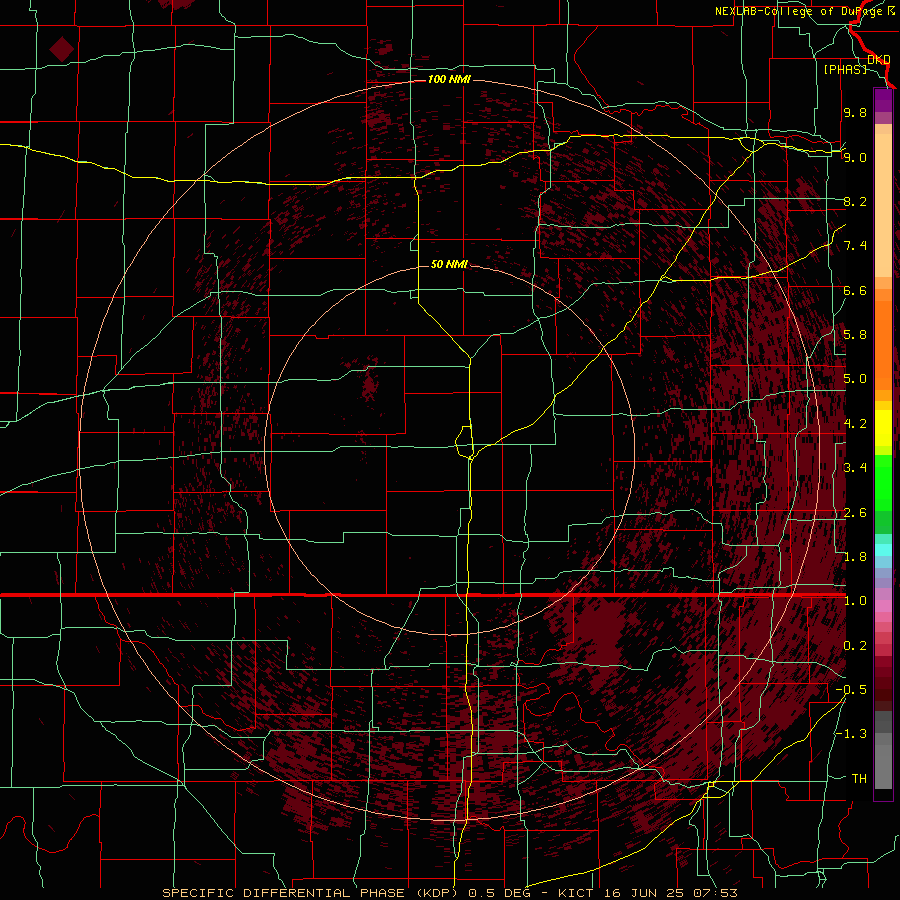
Task: Pick the orange swatch in the color bar
Action: (883, 344)
